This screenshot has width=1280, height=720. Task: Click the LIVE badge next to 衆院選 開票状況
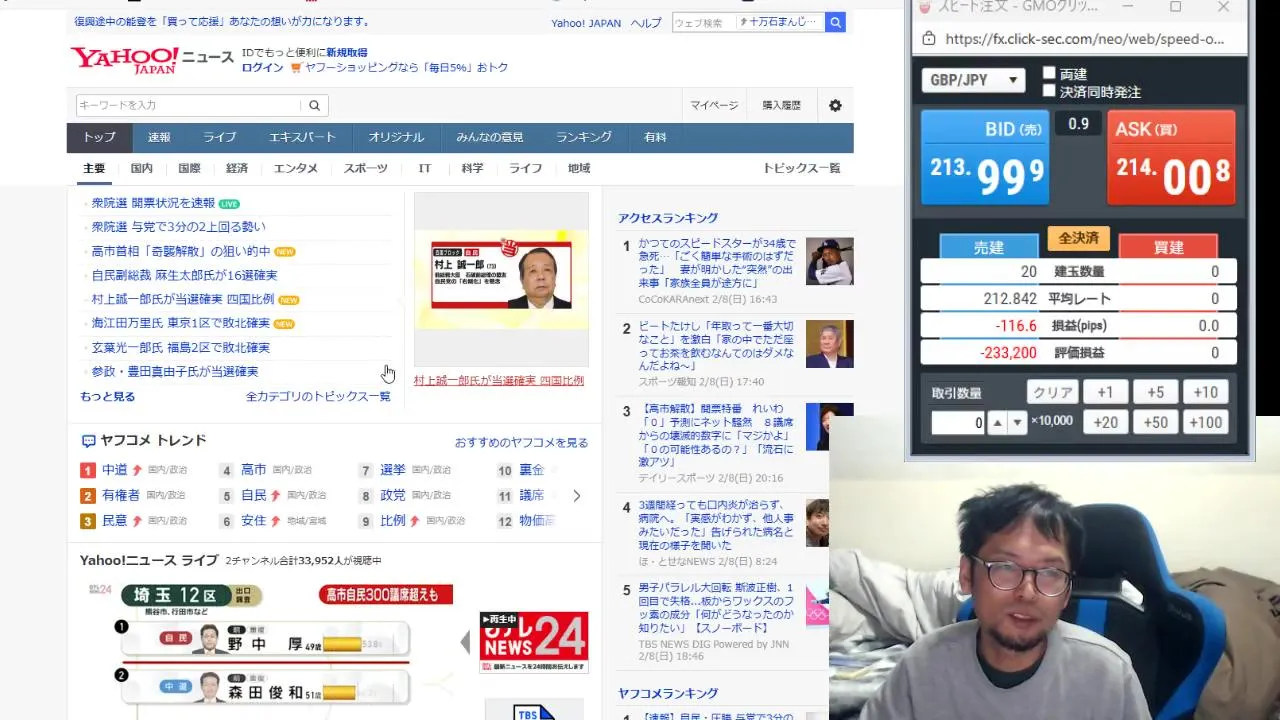[x=229, y=204]
